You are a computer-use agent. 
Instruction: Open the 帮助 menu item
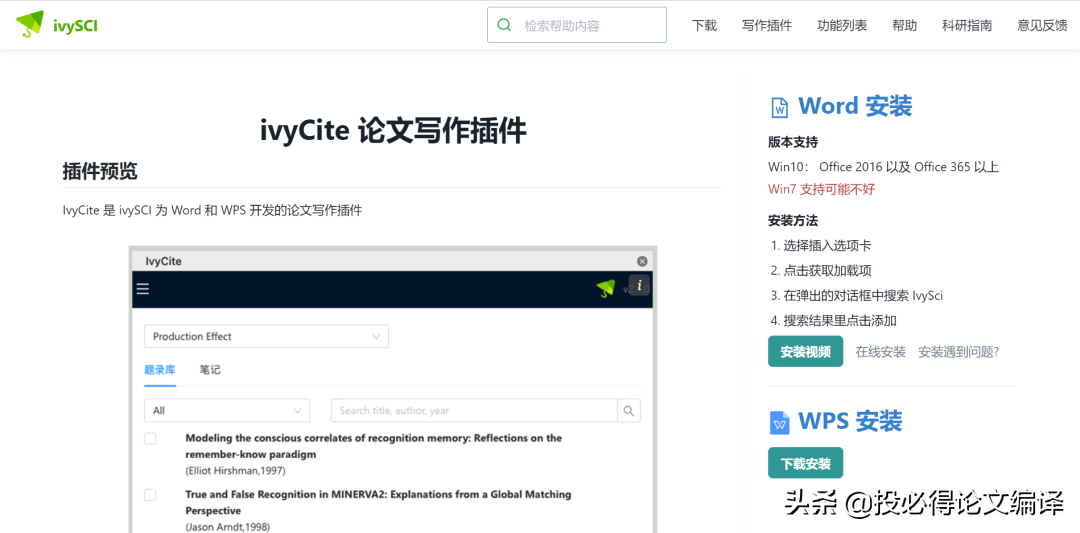(x=904, y=25)
